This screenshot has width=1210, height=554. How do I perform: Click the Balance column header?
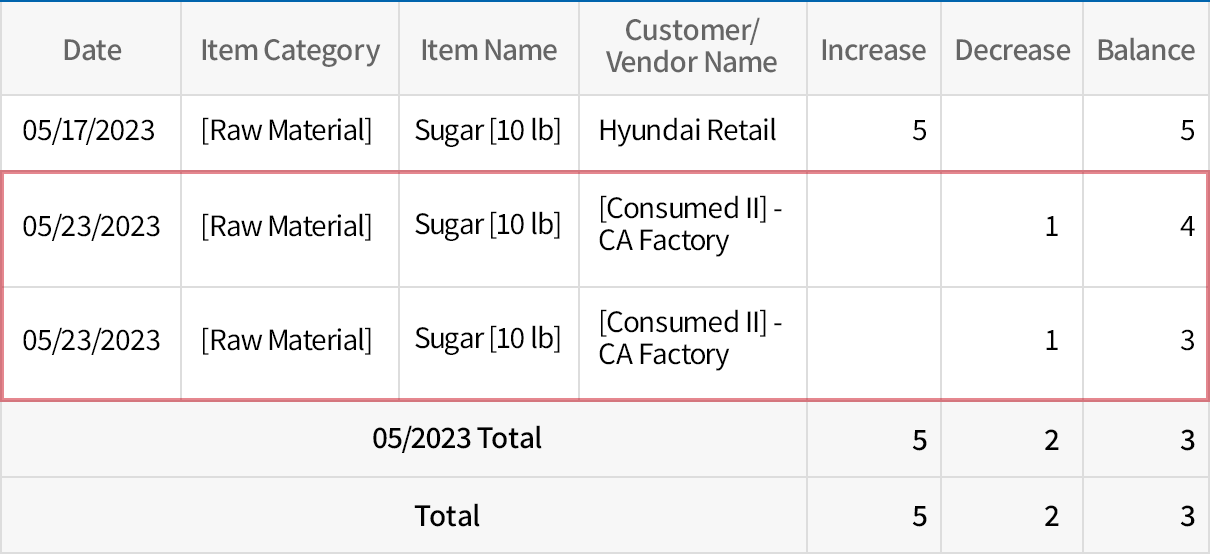(x=1146, y=50)
